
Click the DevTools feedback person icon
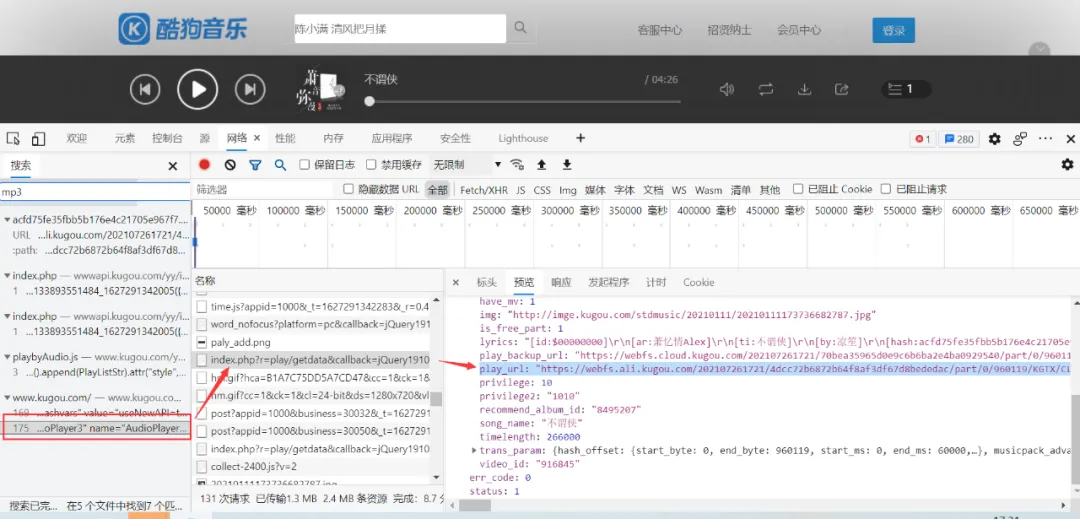tap(1019, 139)
